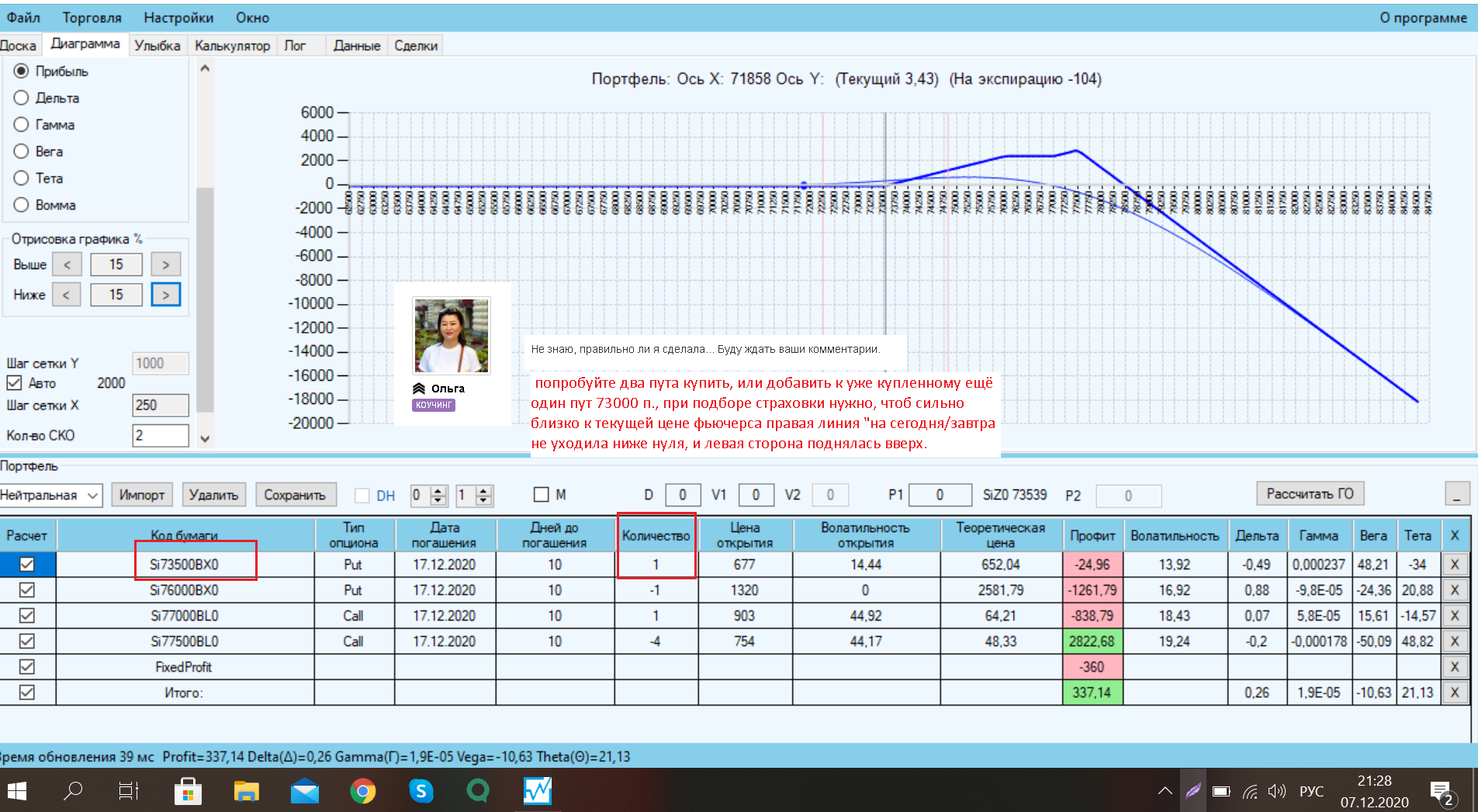Viewport: 1478px width, 812px height.
Task: Switch to Улыбка tab
Action: click(x=157, y=46)
